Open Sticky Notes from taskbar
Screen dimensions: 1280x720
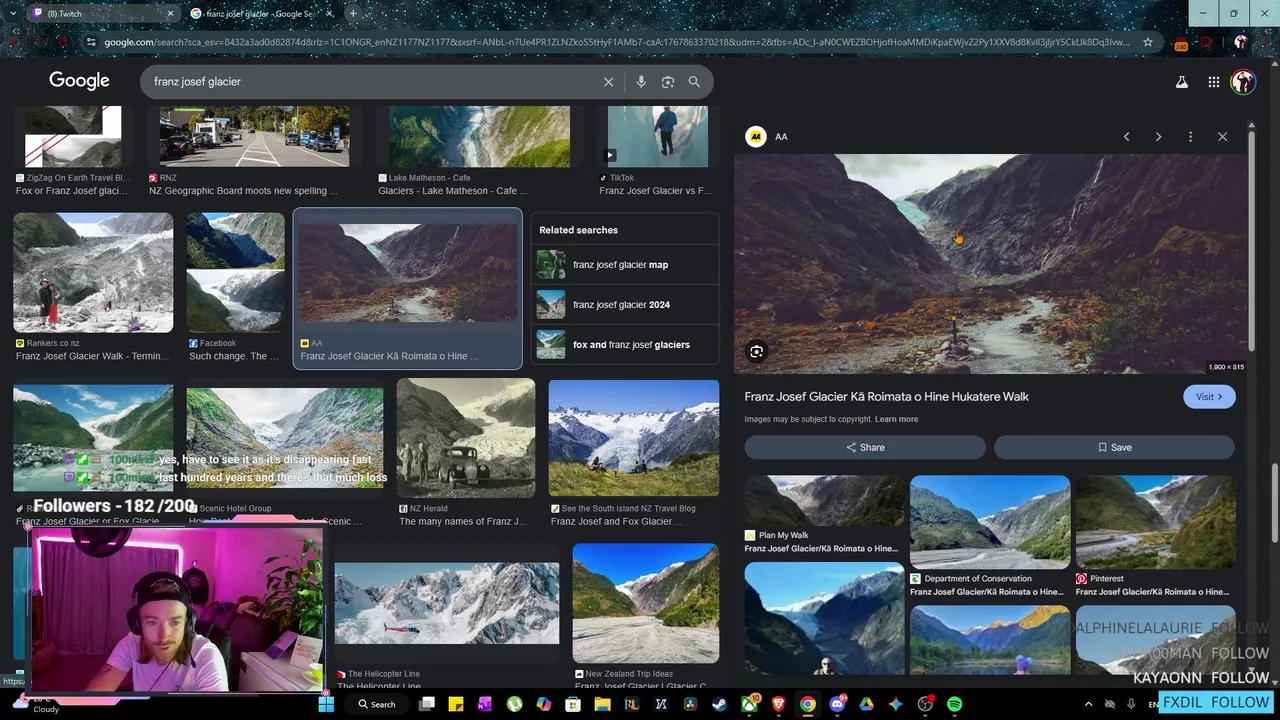point(455,704)
